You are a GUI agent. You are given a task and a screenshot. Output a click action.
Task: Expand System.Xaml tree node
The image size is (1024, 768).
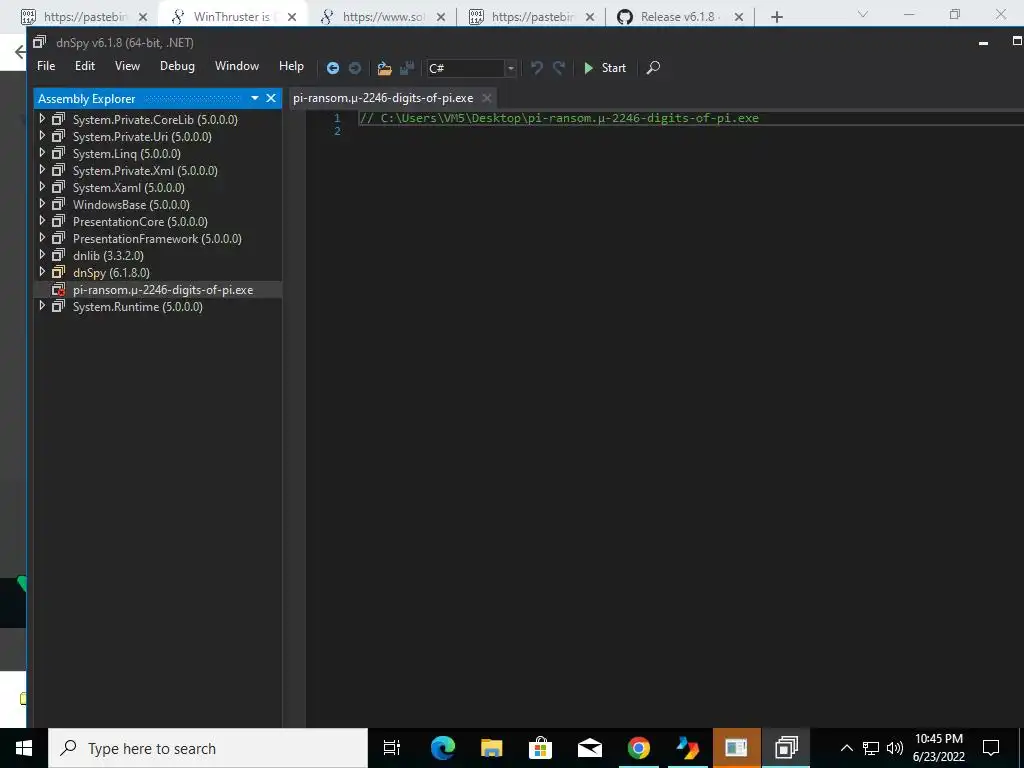pyautogui.click(x=42, y=187)
